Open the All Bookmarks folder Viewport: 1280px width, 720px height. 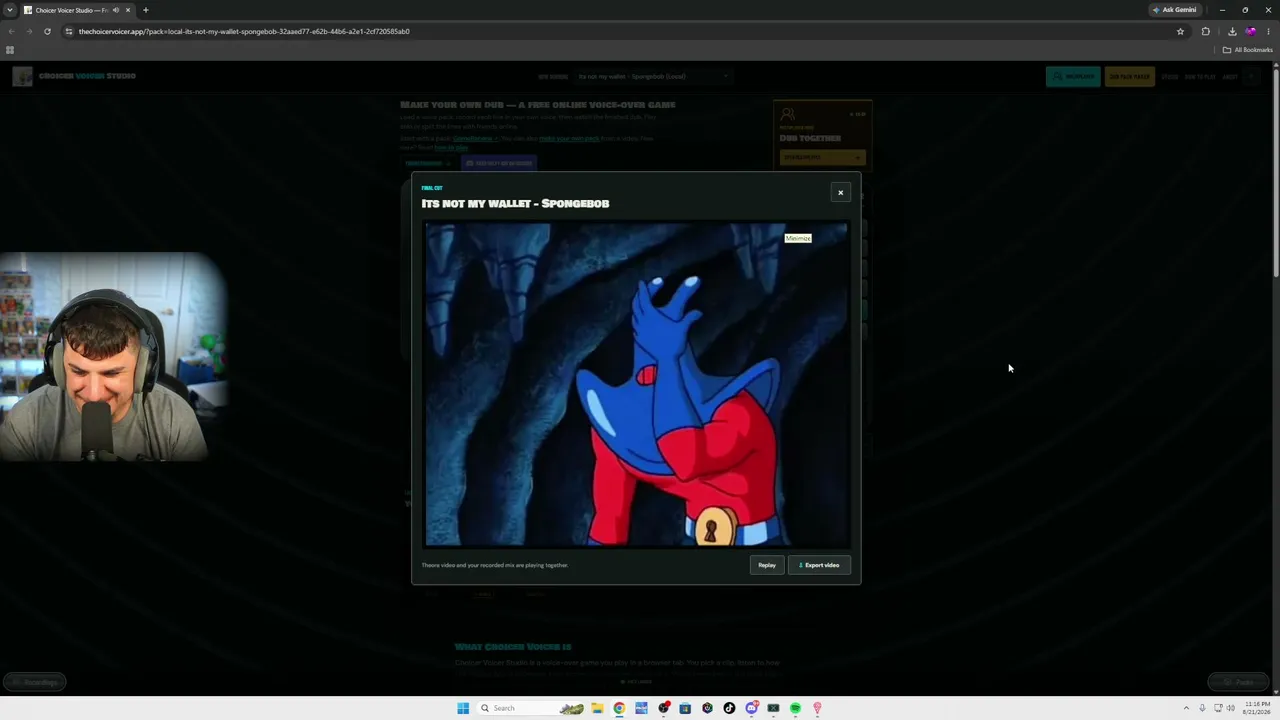tap(1248, 50)
